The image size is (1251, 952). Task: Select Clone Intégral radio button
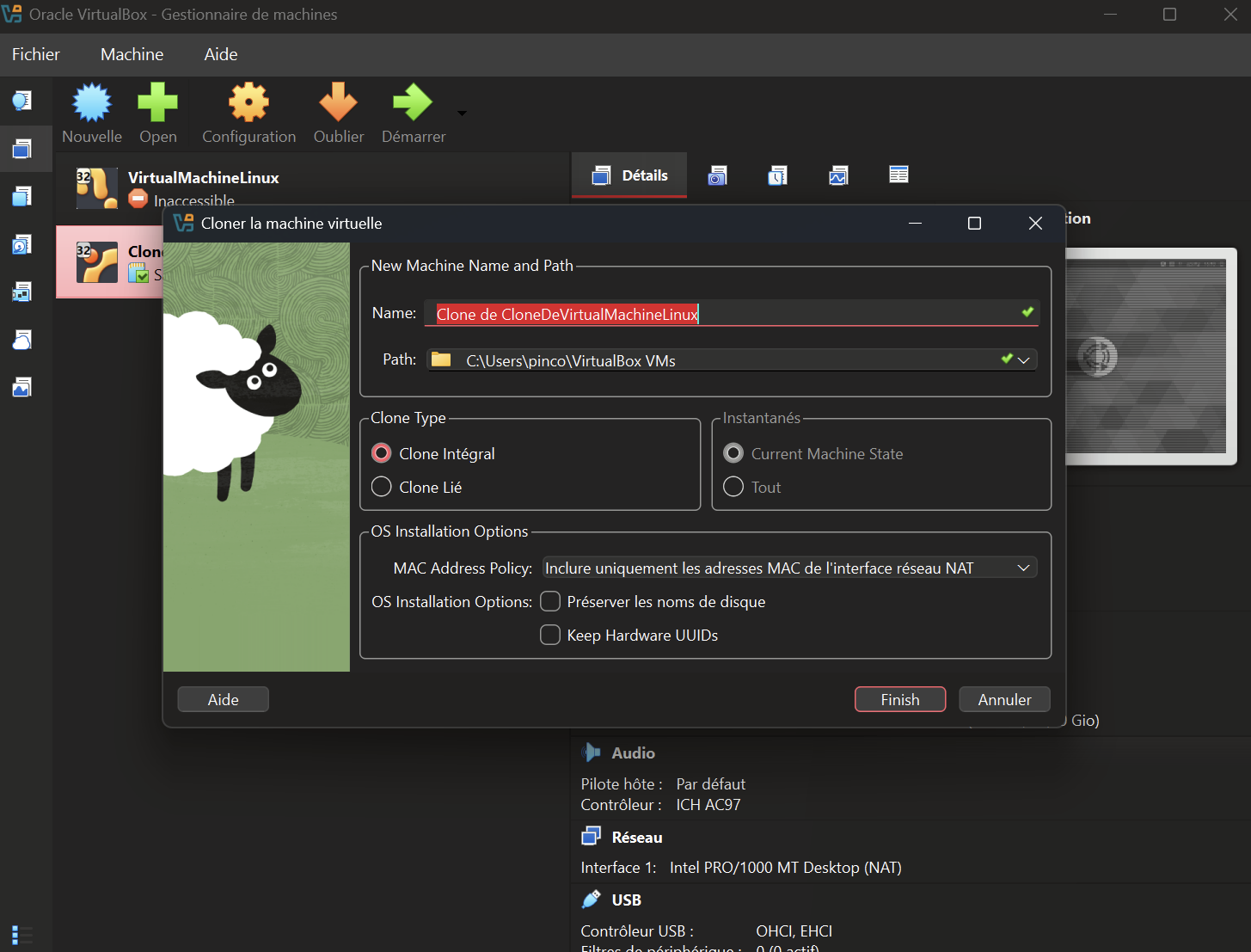coord(382,453)
